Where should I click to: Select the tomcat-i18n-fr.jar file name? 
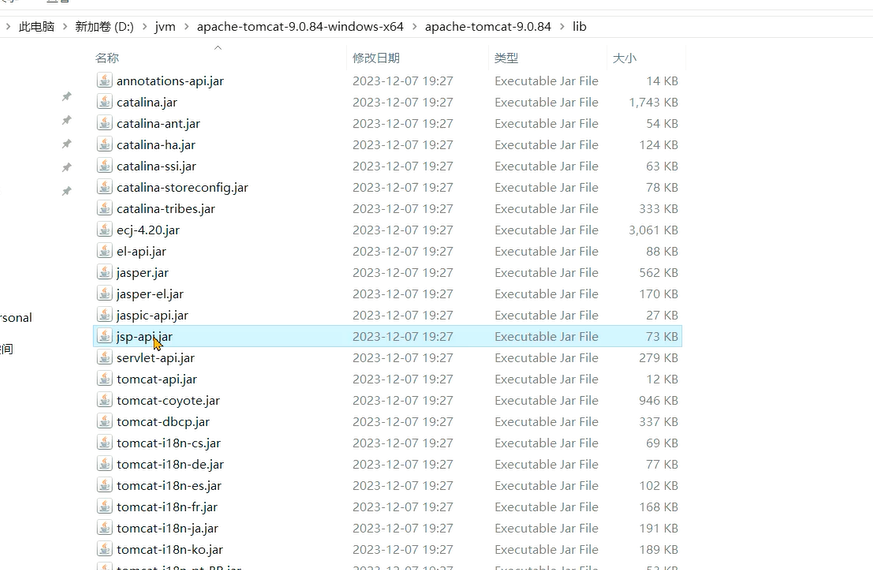167,507
